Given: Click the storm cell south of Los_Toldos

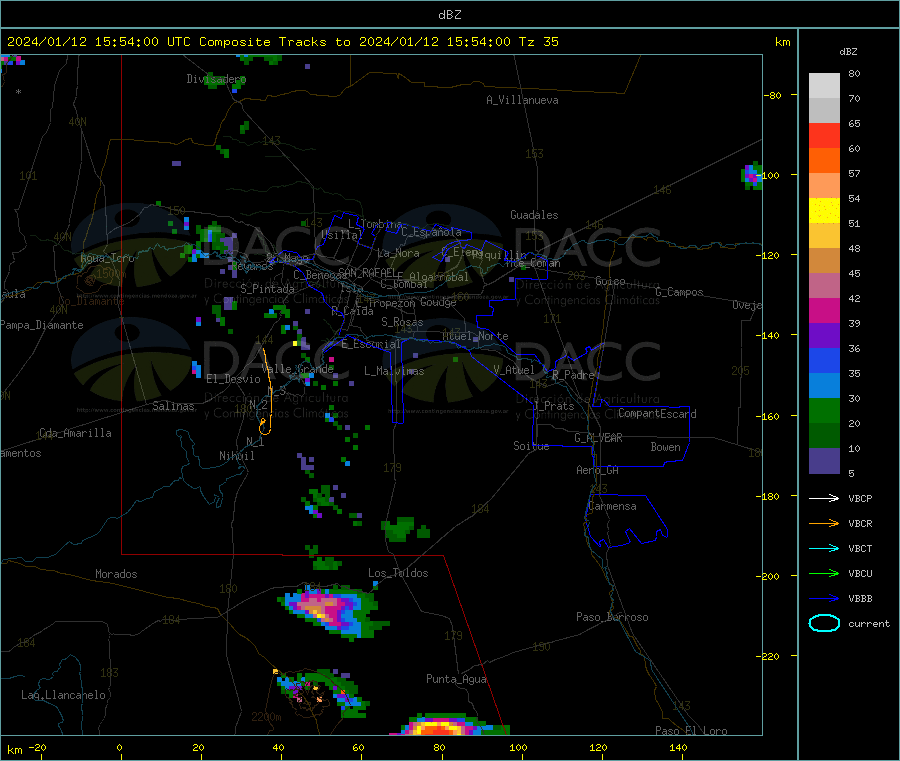Looking at the screenshot, I should pos(333,612).
